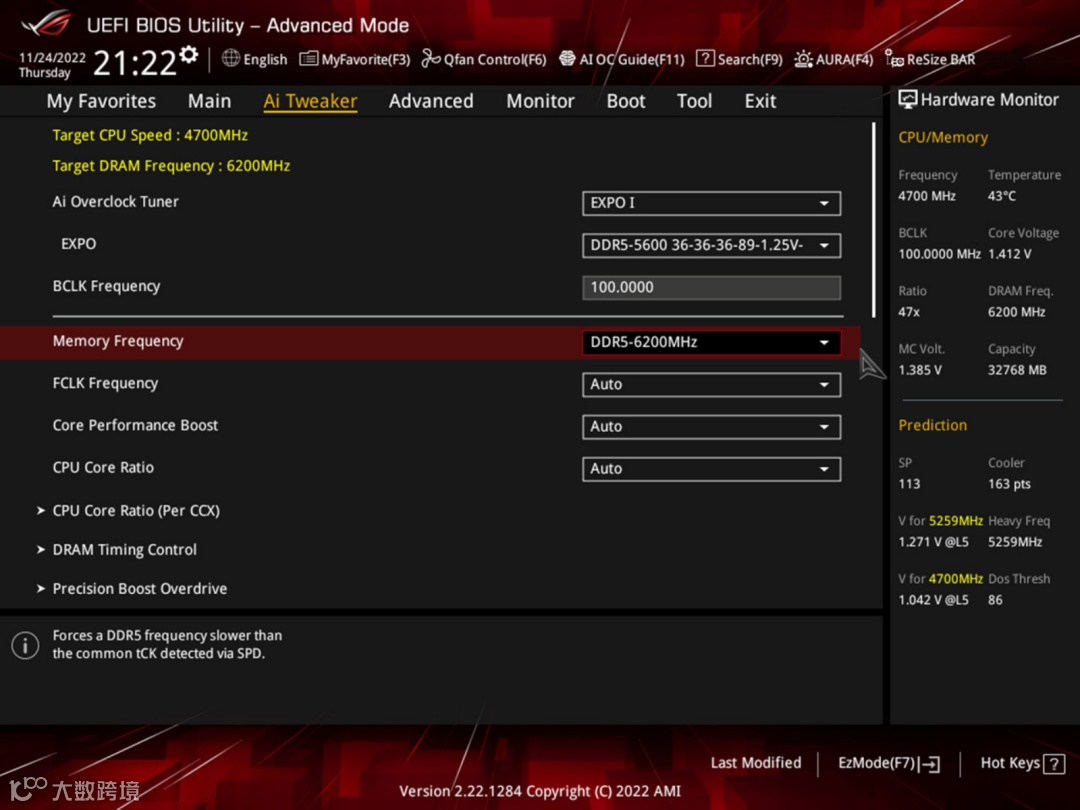This screenshot has width=1080, height=810.
Task: Click the Hot Keys question mark icon
Action: (1054, 764)
